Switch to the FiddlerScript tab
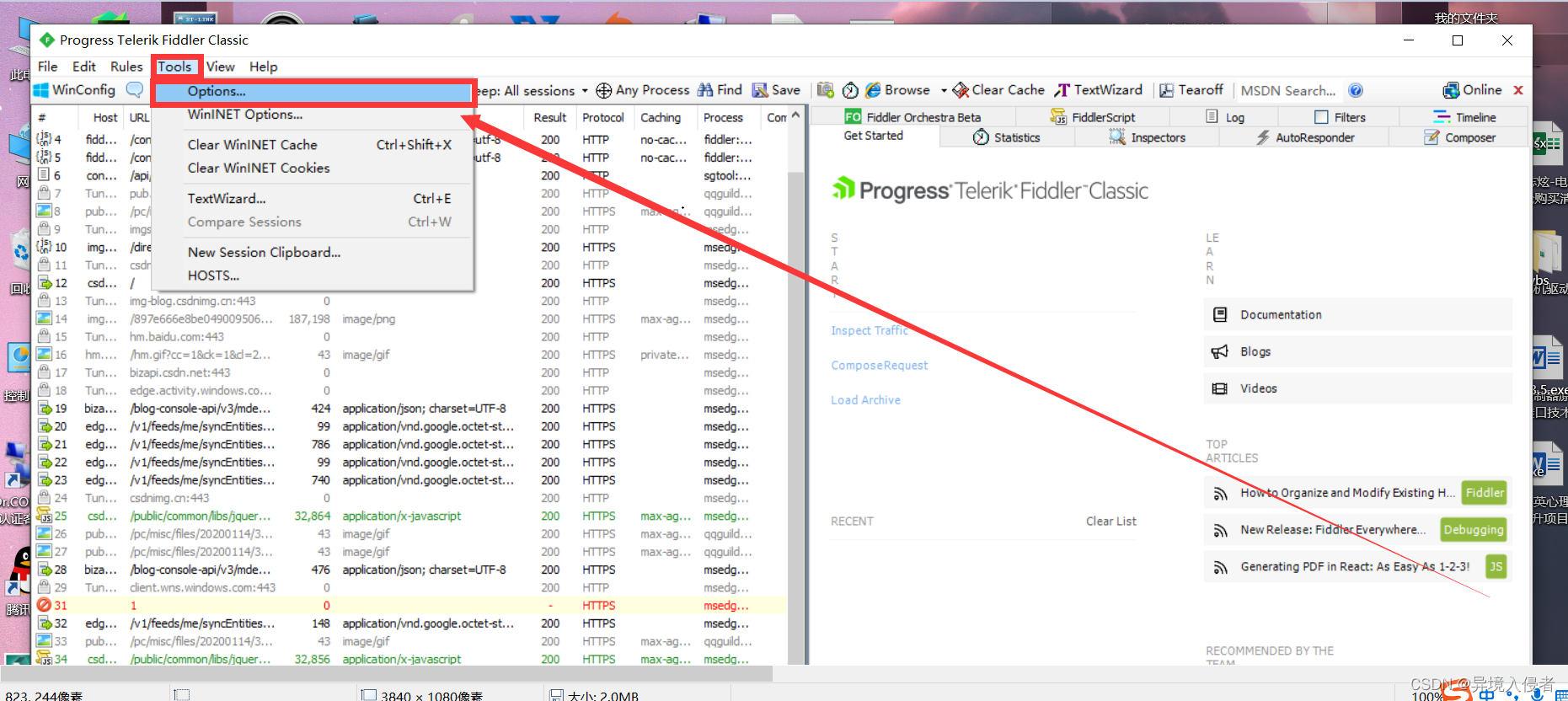The image size is (1568, 701). pyautogui.click(x=1093, y=117)
